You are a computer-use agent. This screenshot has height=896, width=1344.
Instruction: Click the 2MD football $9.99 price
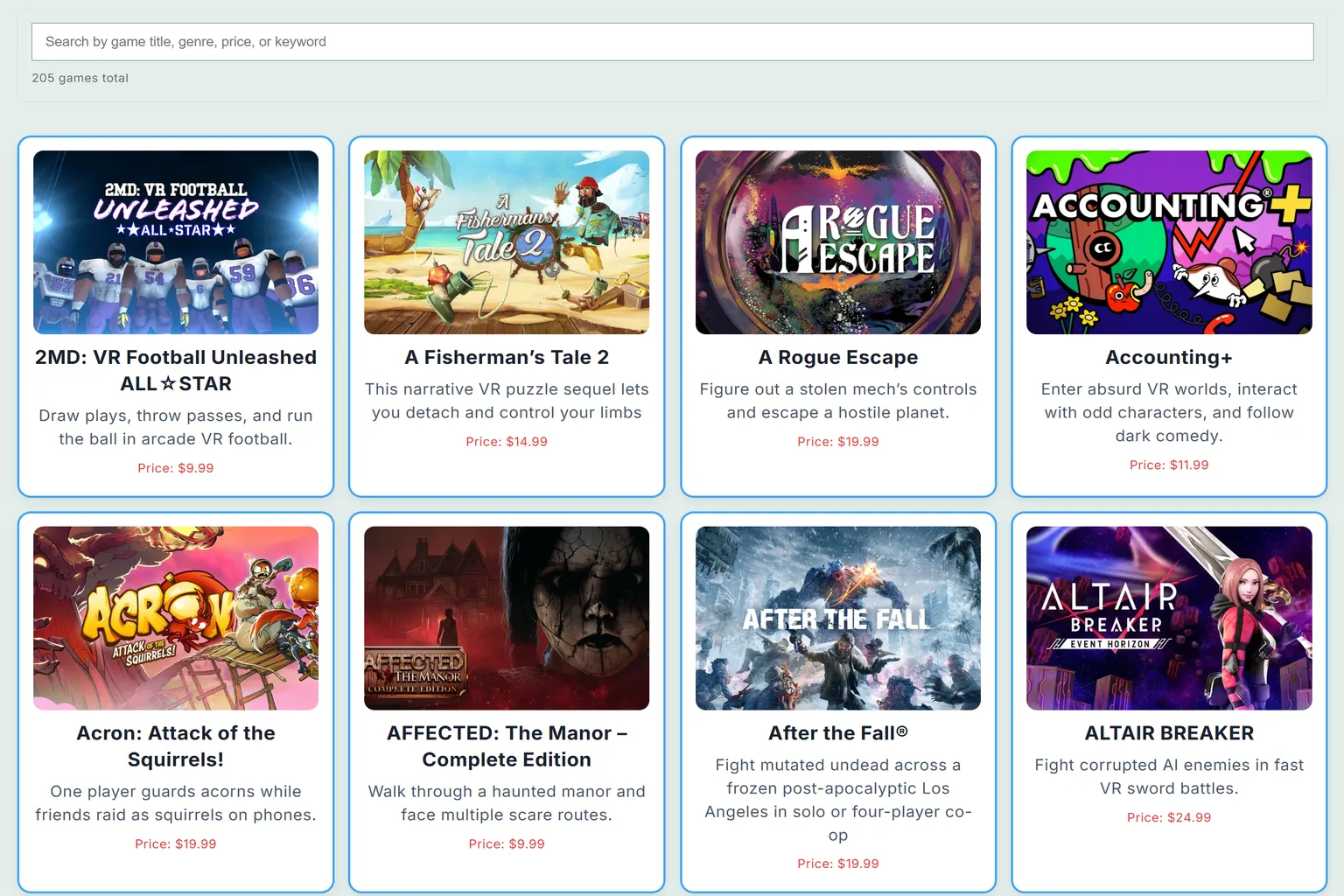tap(176, 468)
